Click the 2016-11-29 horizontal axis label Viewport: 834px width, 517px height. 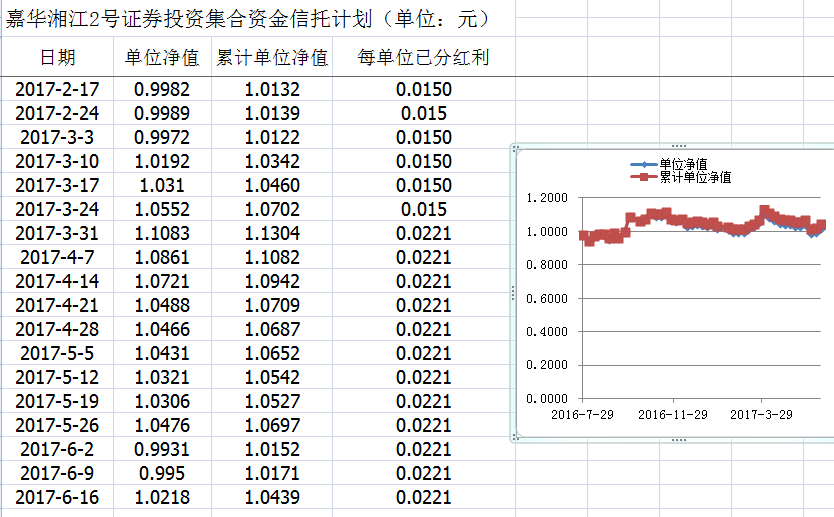pyautogui.click(x=672, y=414)
